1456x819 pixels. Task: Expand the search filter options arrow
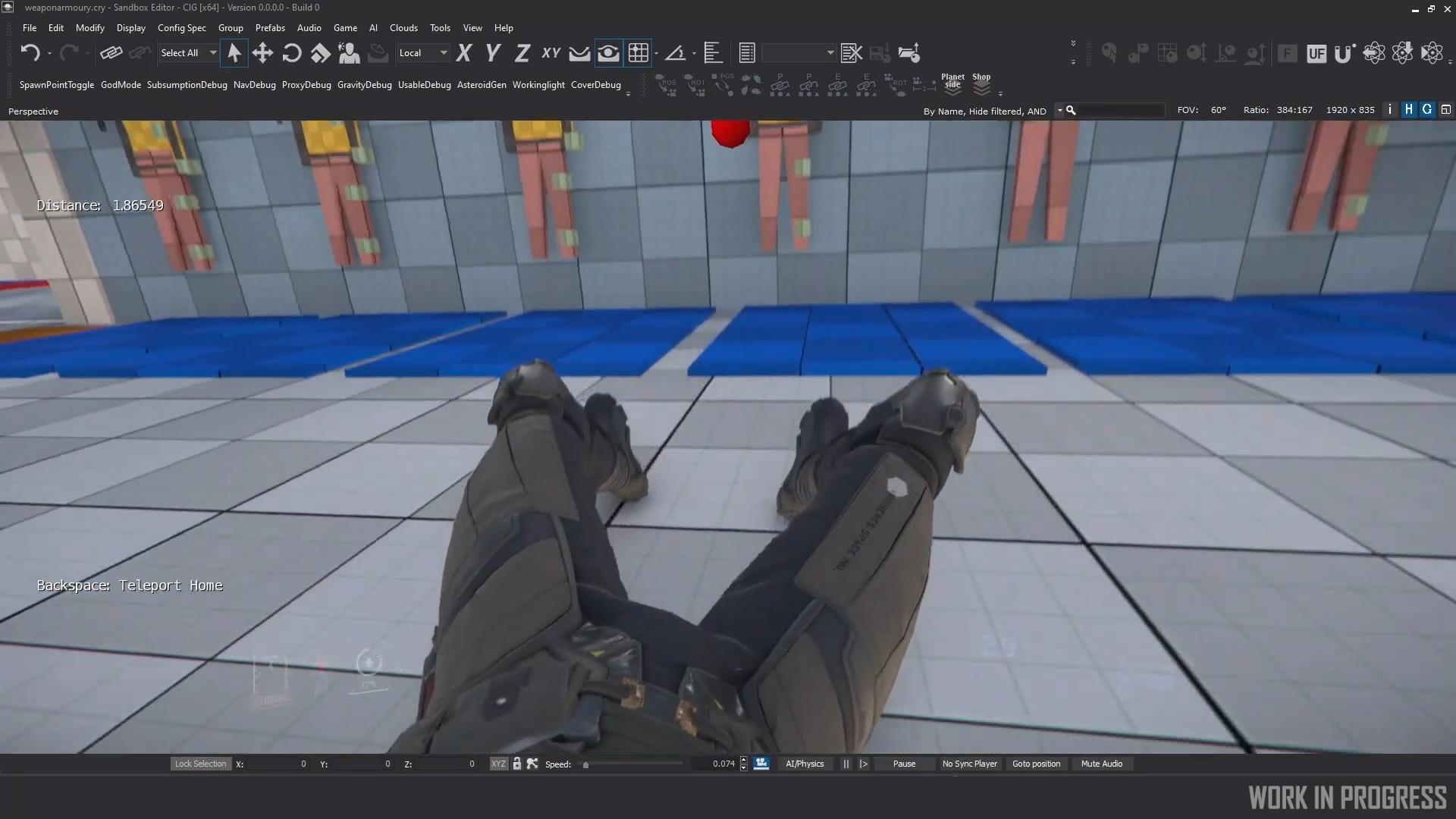coord(1059,111)
